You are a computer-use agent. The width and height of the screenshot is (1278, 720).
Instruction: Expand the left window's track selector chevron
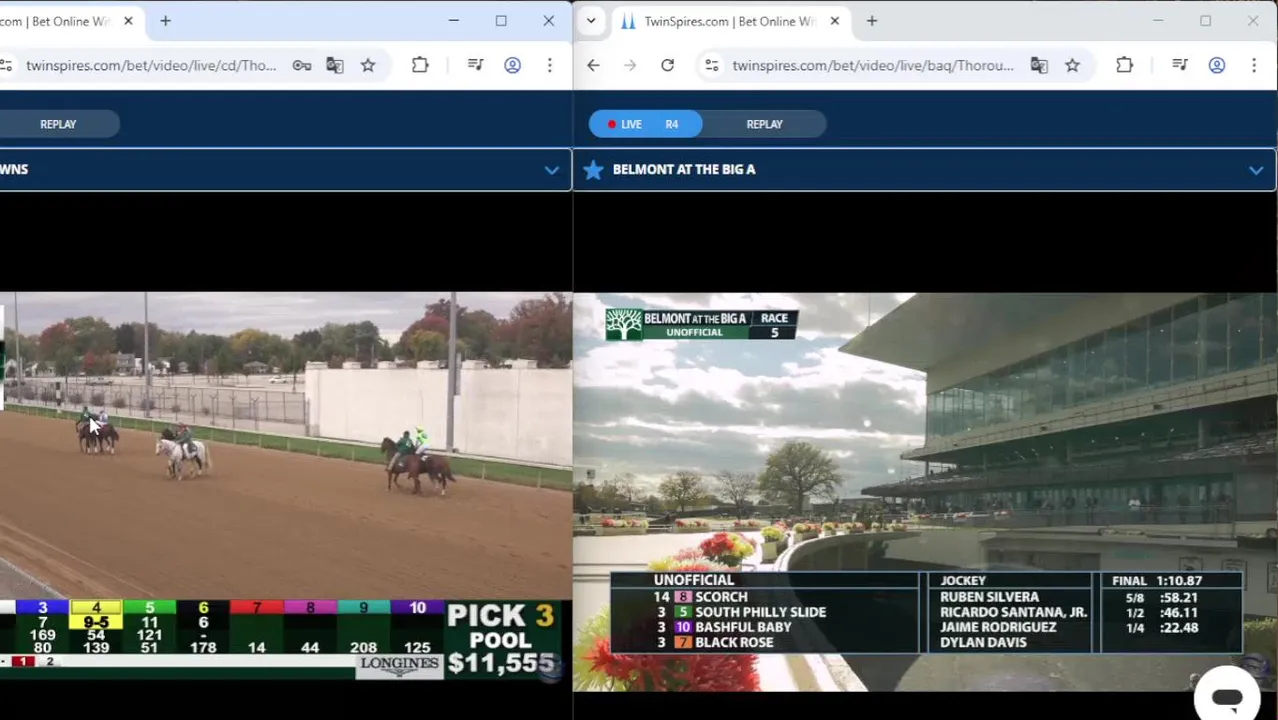551,170
